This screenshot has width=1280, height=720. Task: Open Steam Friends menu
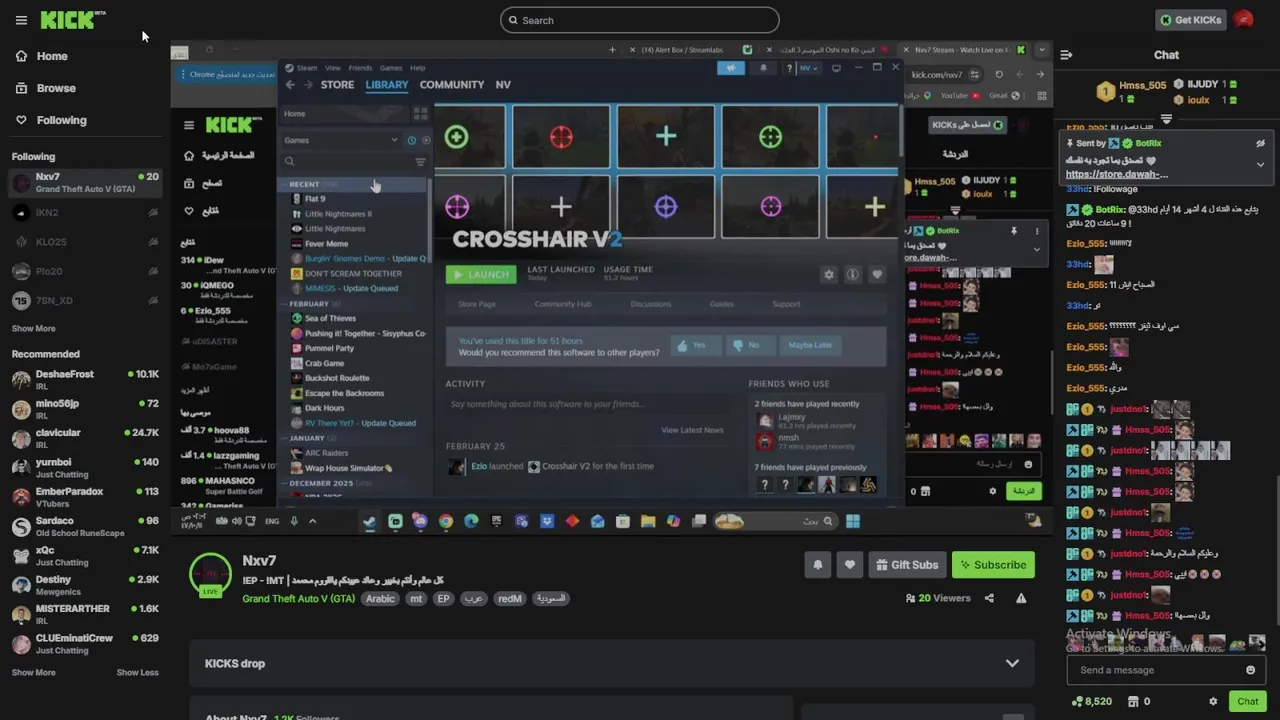tap(360, 68)
